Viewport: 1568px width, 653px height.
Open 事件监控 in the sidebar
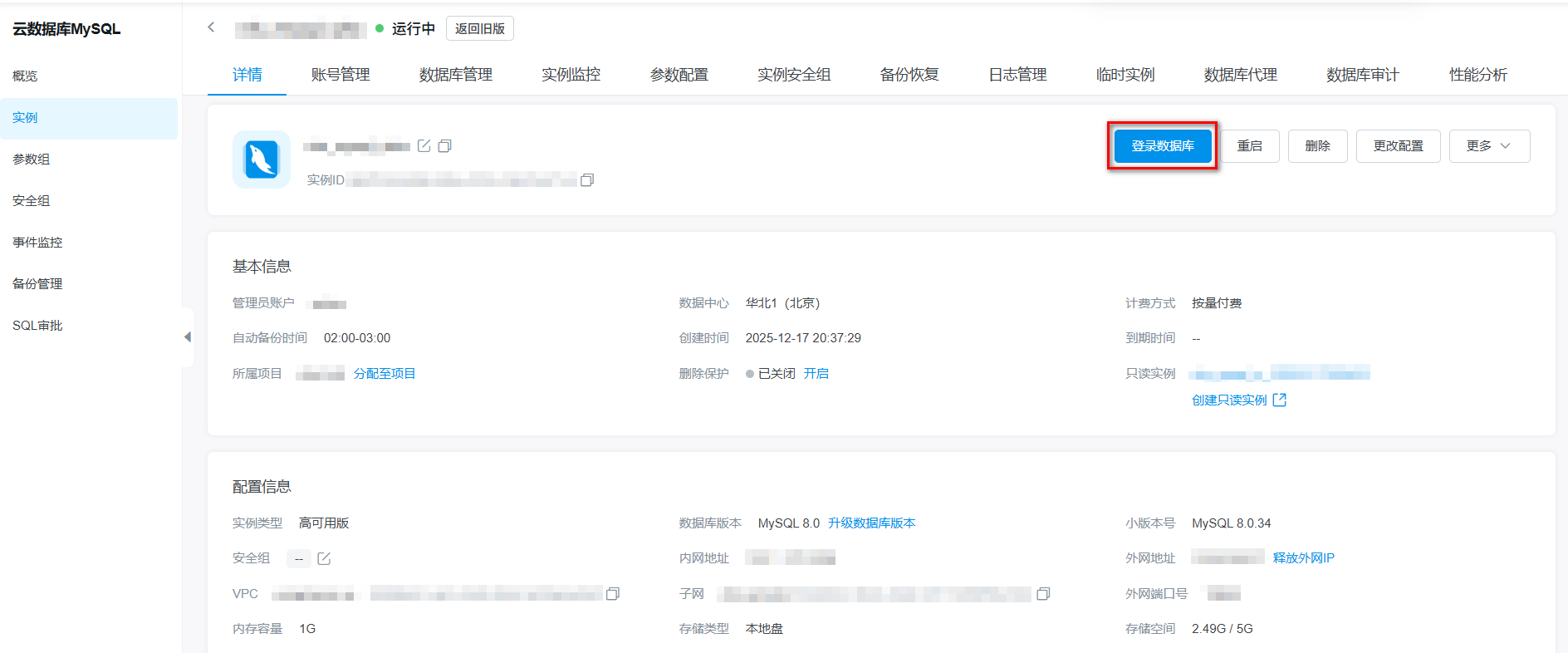37,243
